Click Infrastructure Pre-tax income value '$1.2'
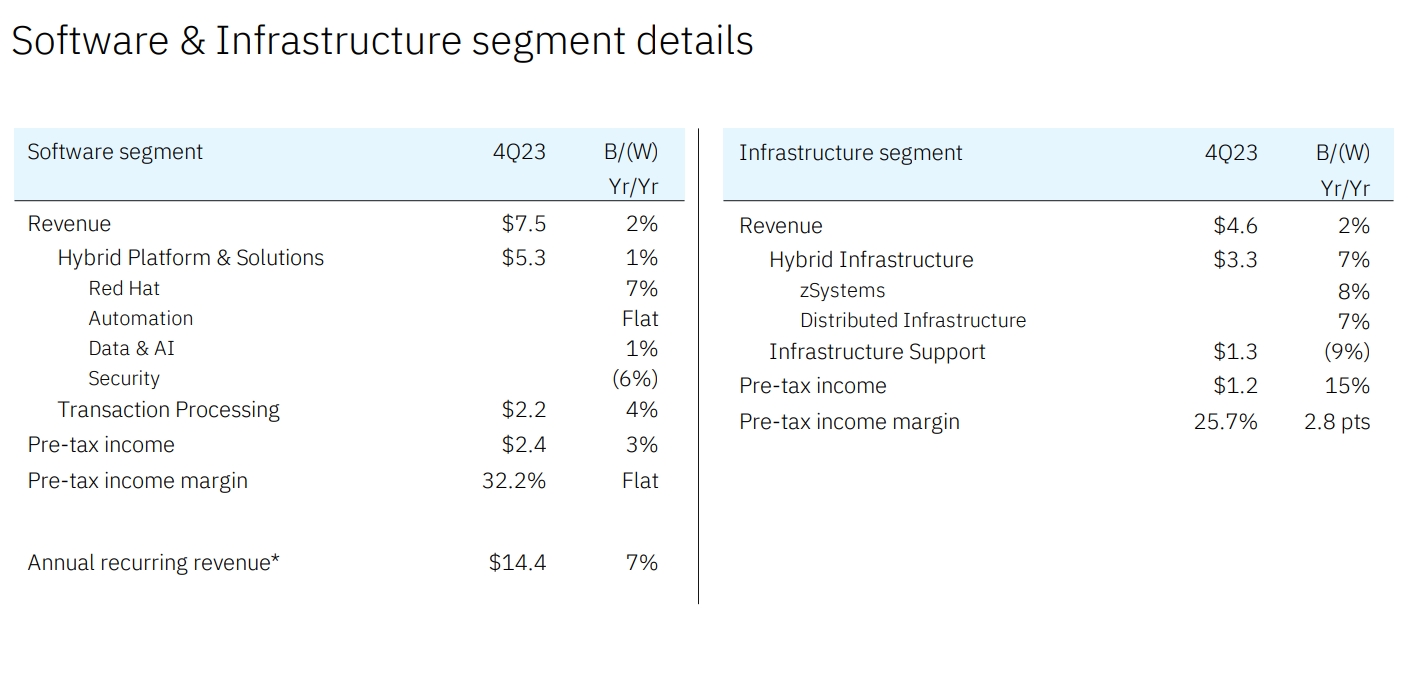The width and height of the screenshot is (1408, 676). pos(1236,386)
